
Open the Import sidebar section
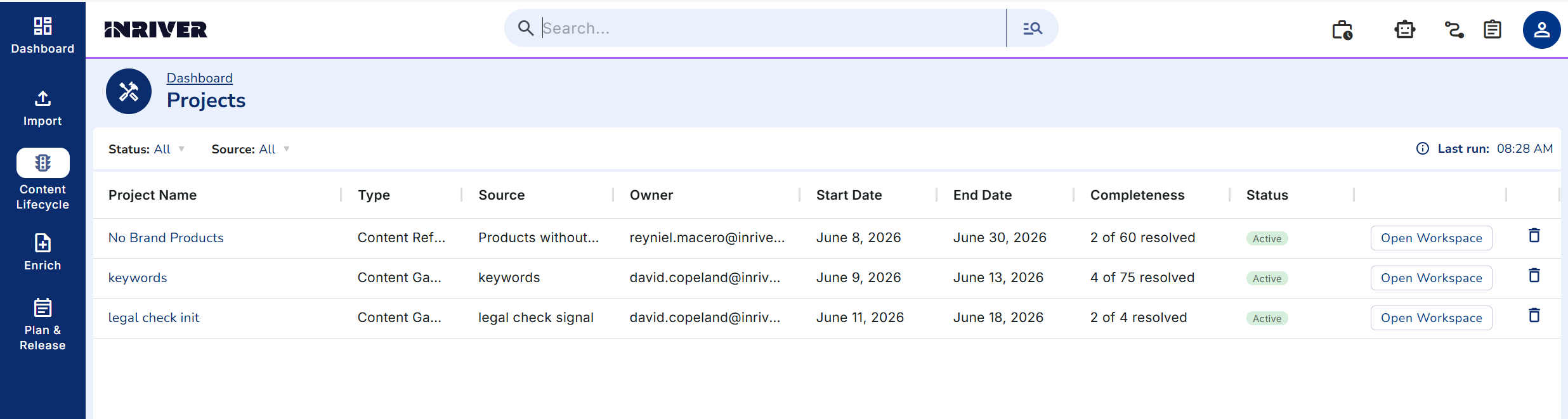(x=42, y=108)
